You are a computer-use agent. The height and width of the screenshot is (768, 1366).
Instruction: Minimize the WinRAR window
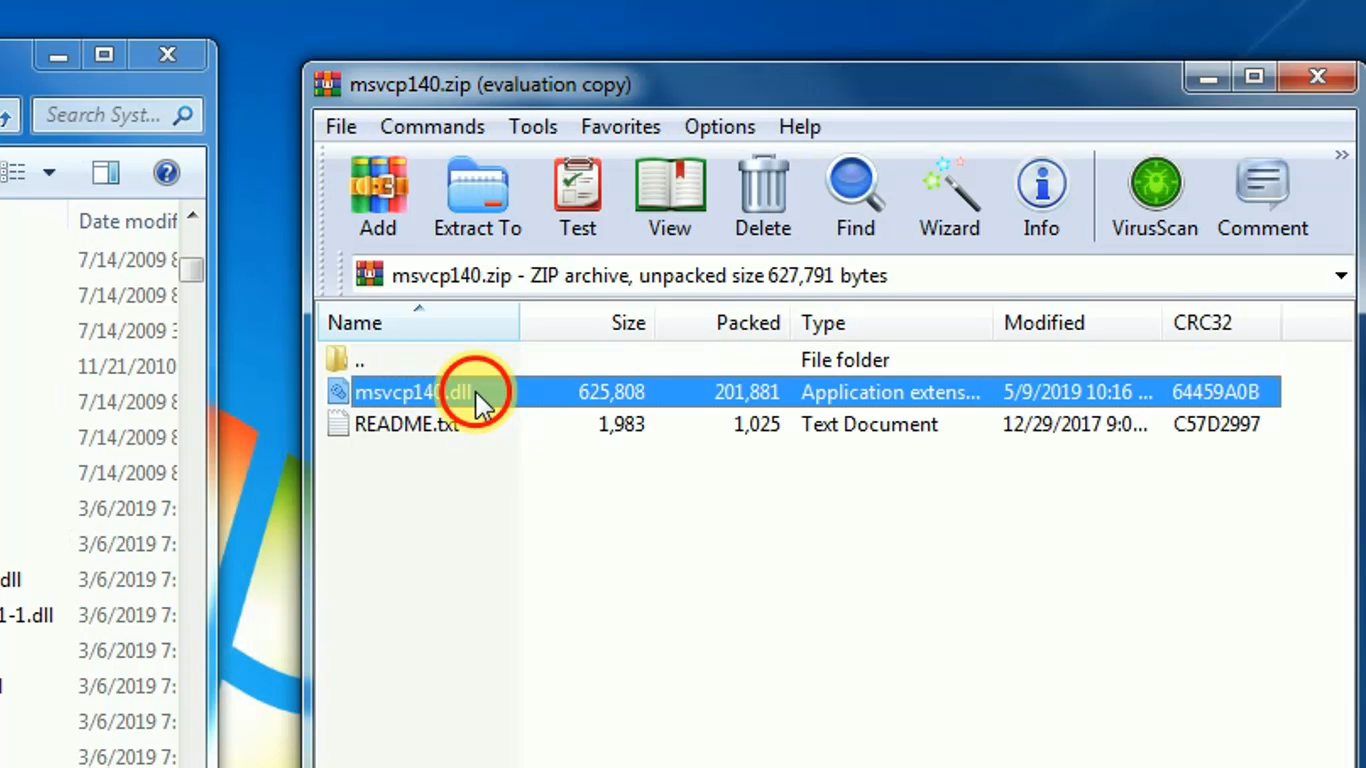coord(1209,76)
